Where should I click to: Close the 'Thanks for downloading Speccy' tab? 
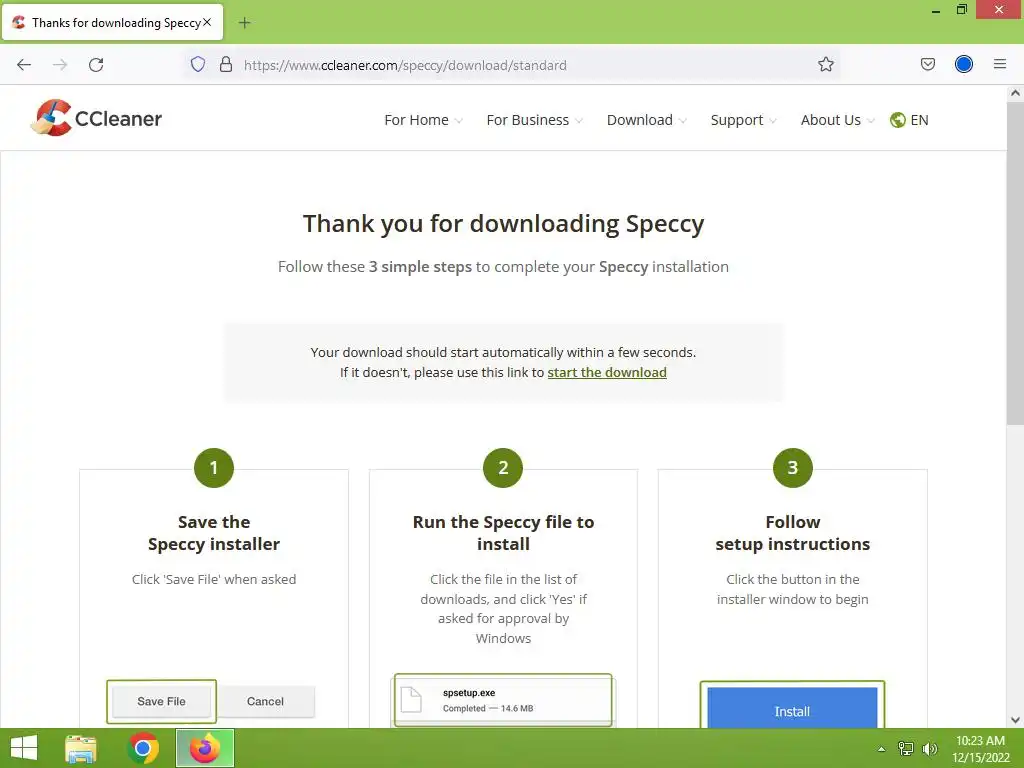207,22
